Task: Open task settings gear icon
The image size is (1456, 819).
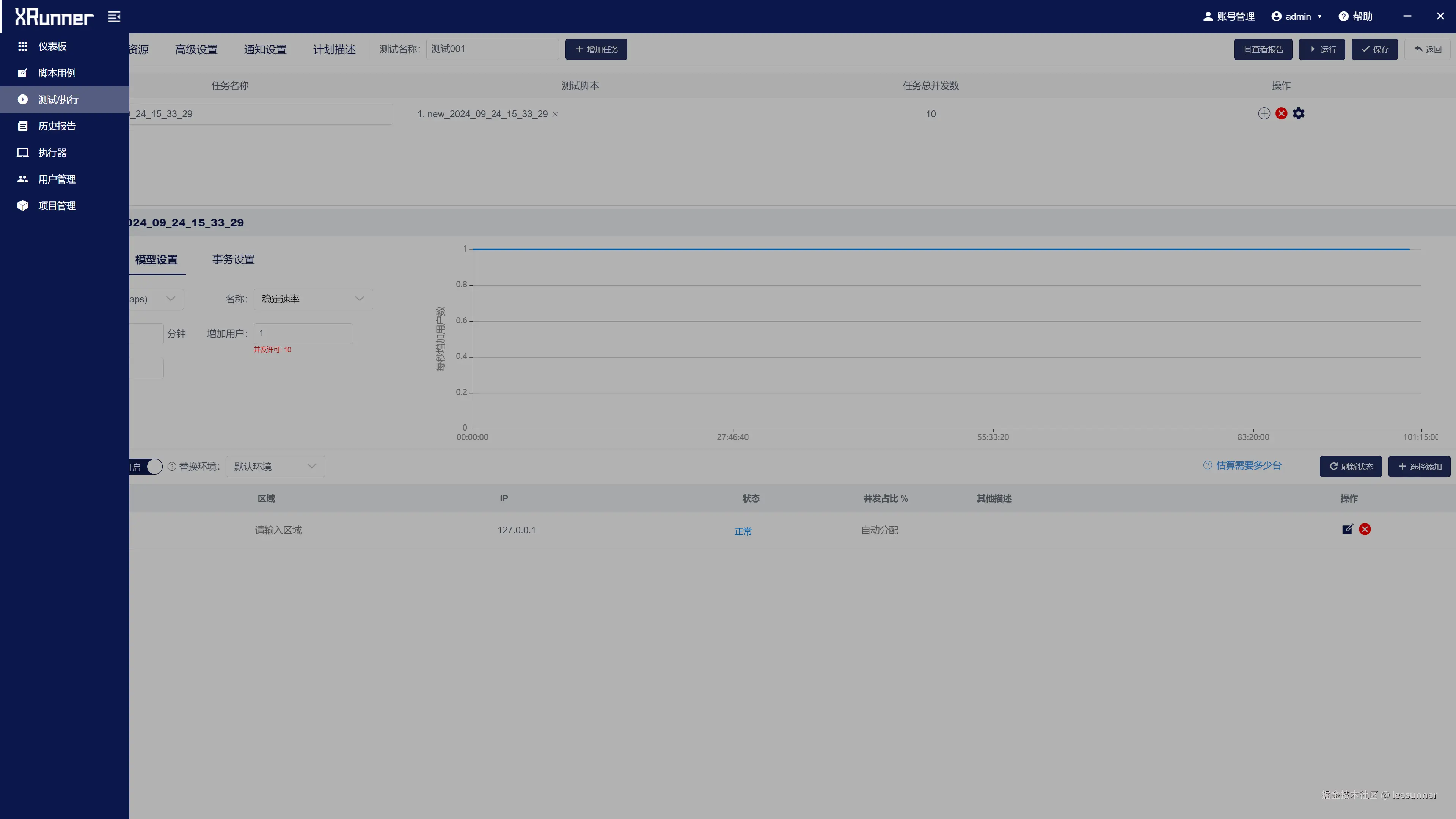Action: [x=1299, y=113]
